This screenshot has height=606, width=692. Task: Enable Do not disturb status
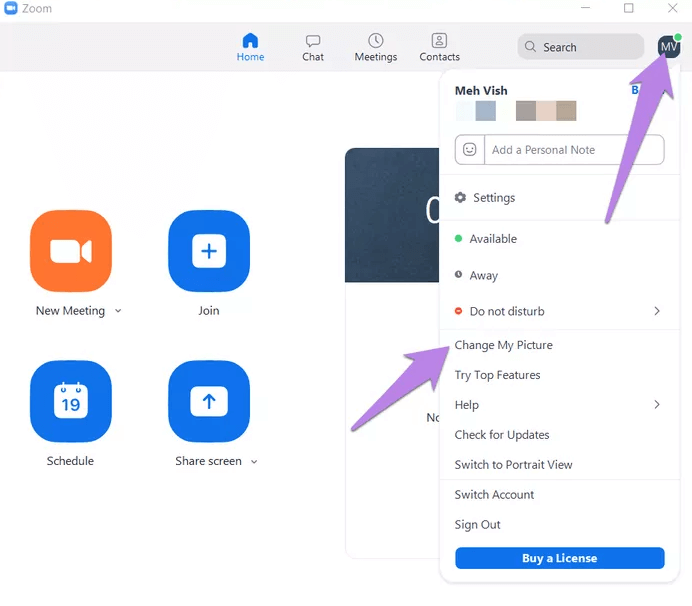pyautogui.click(x=507, y=312)
